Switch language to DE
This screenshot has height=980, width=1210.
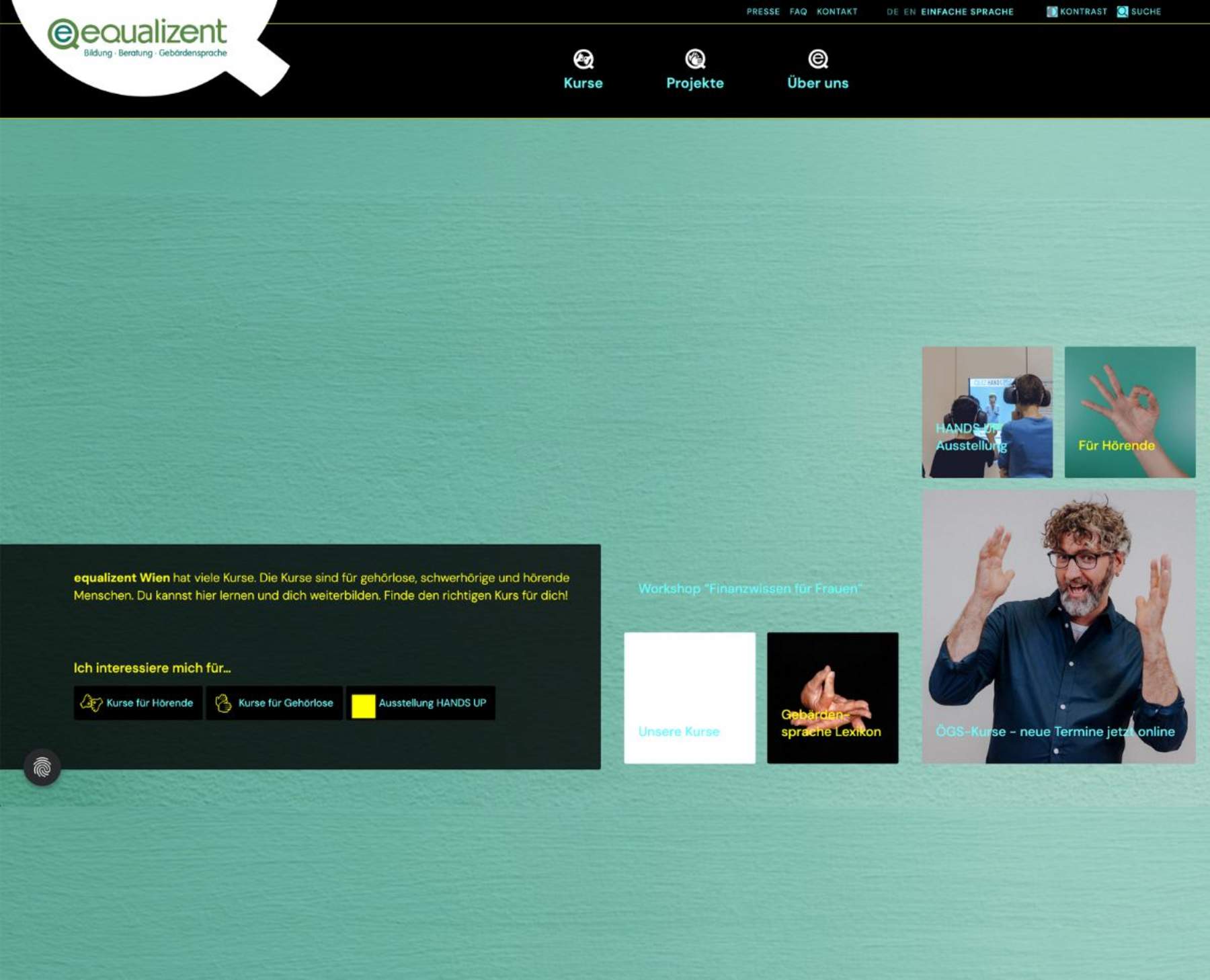pos(892,11)
